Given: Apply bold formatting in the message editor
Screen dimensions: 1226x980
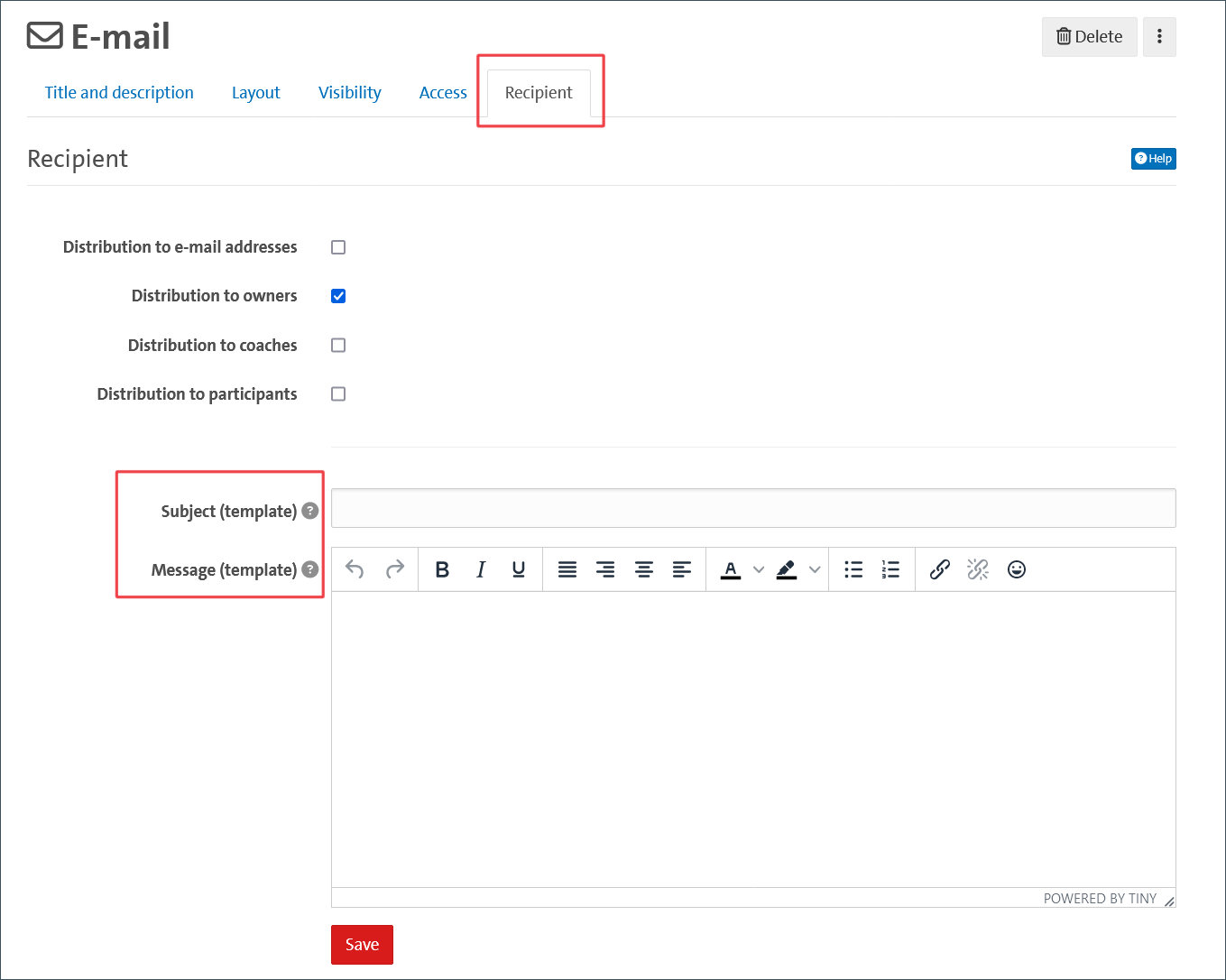Looking at the screenshot, I should 442,569.
